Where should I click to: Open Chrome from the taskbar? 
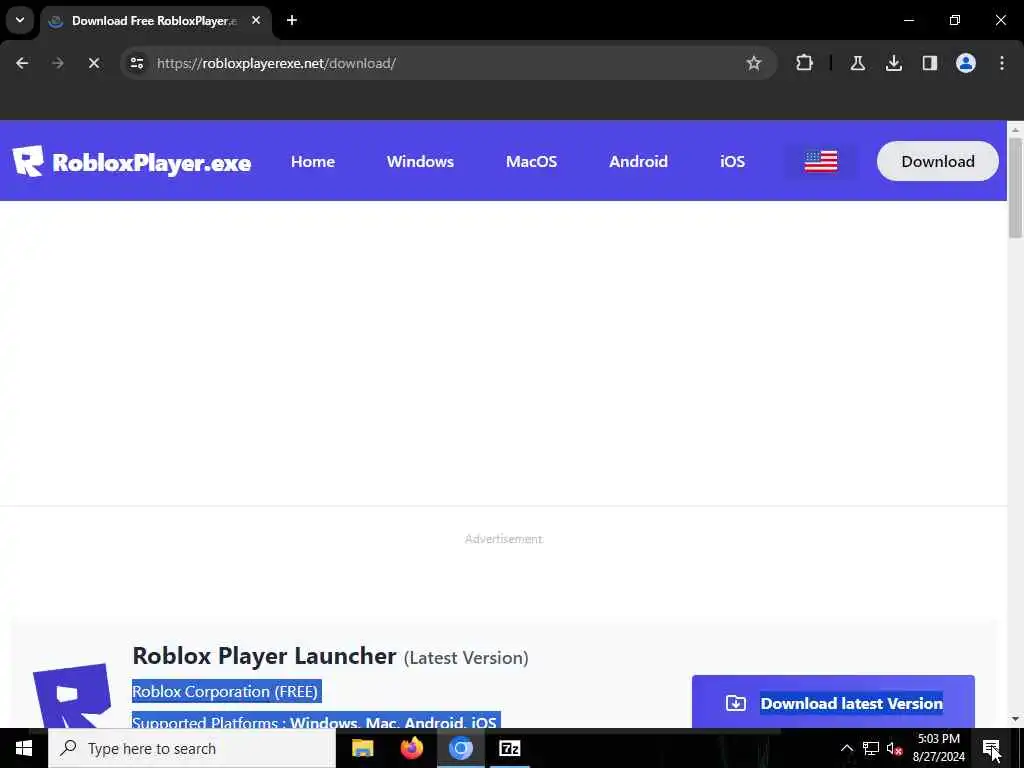[x=460, y=748]
